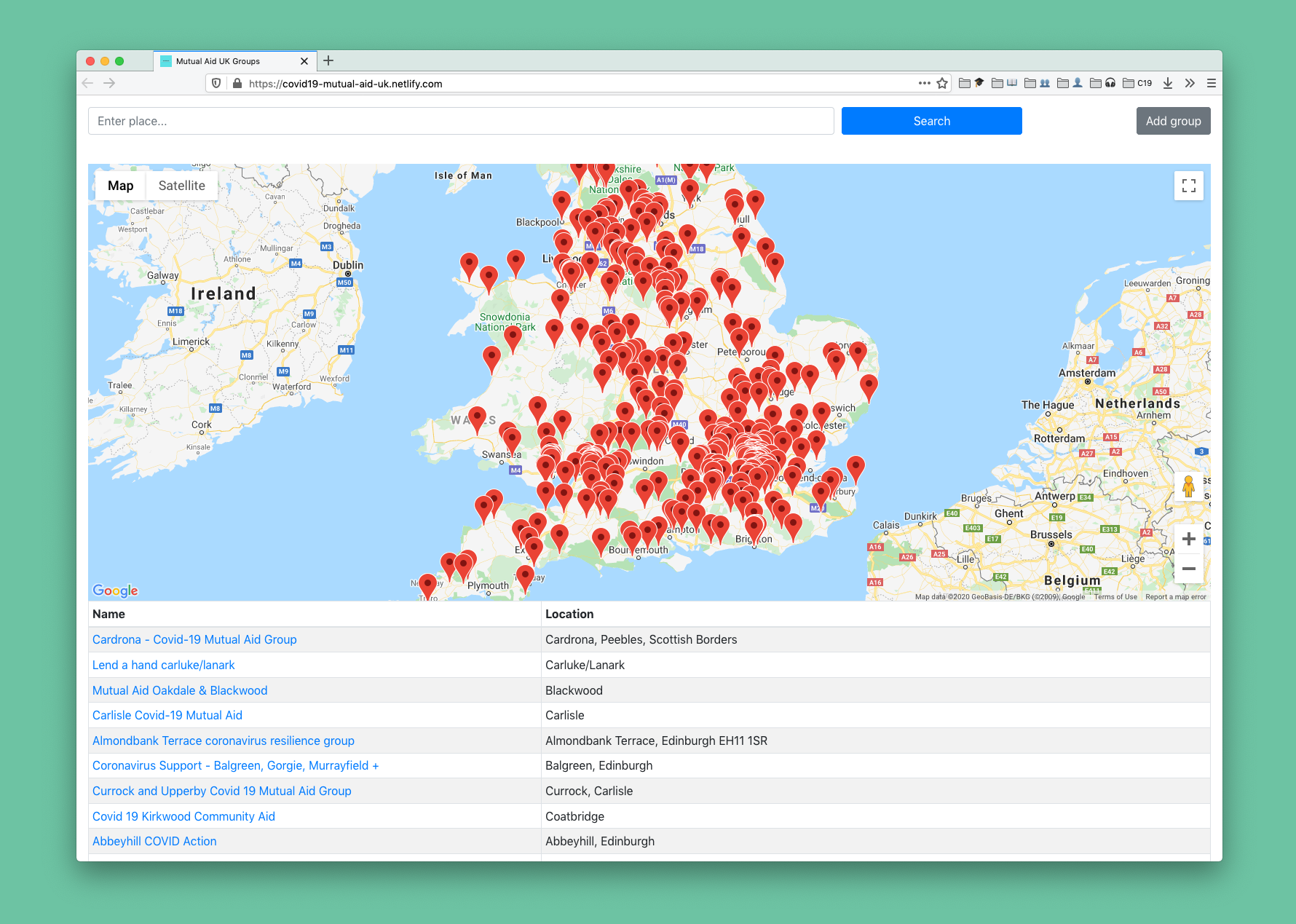Click the Add group button
The height and width of the screenshot is (924, 1296).
1173,121
